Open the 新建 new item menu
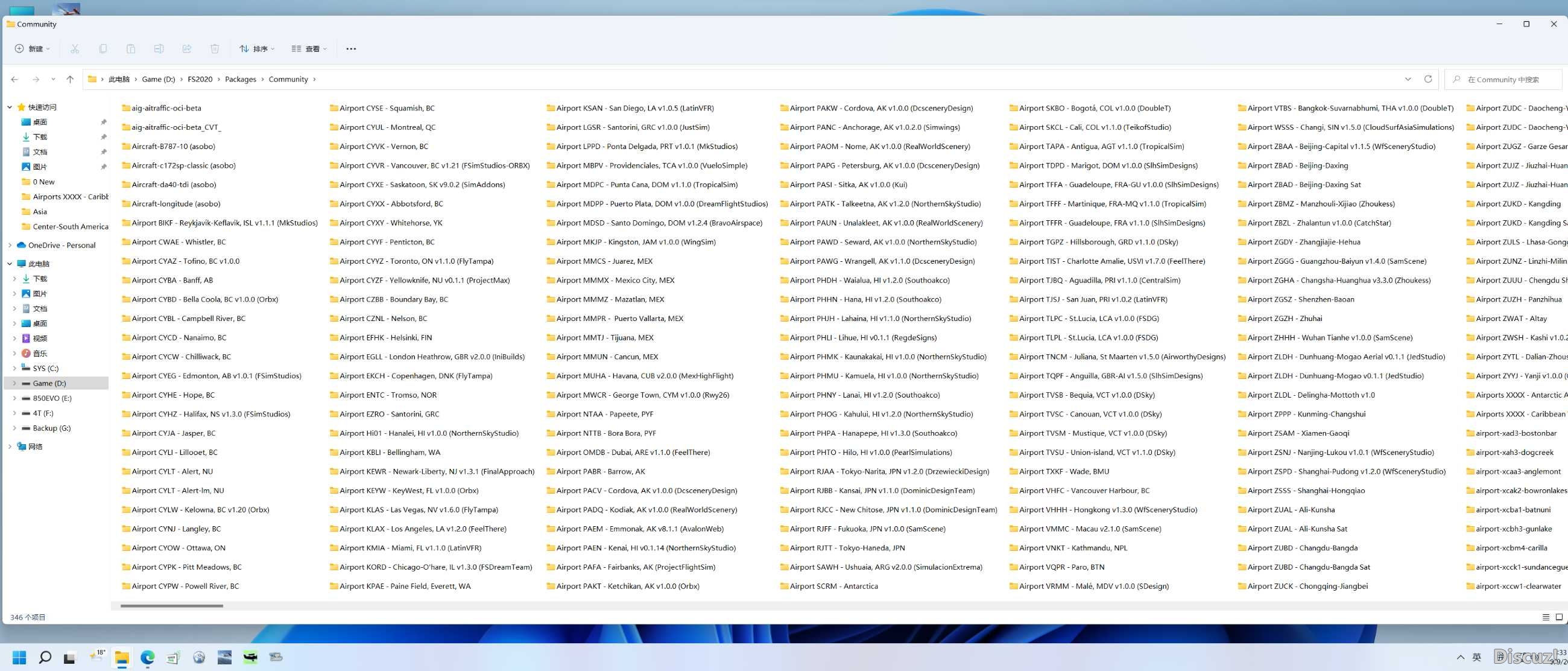 tap(32, 49)
